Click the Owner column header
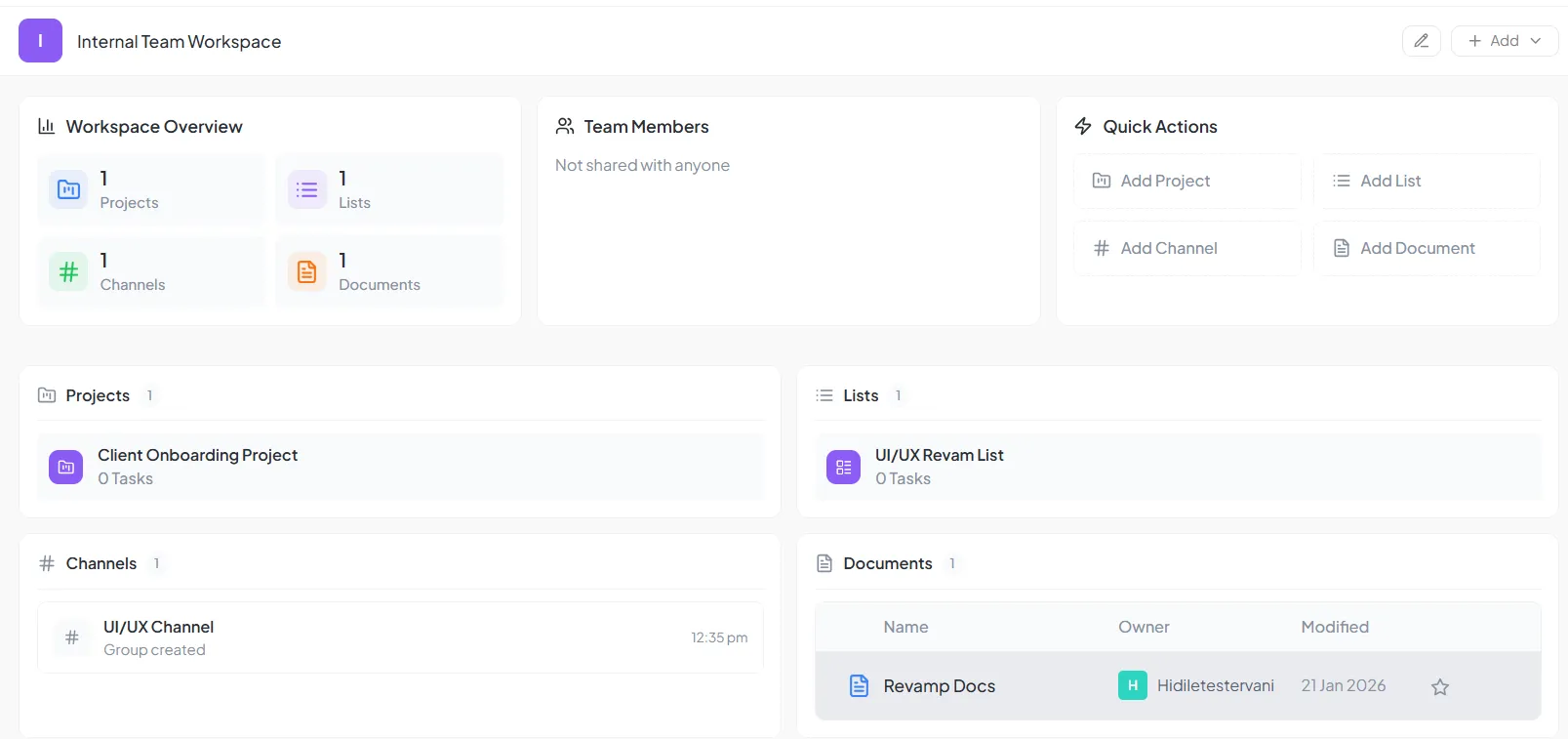The width and height of the screenshot is (1568, 739). (1143, 628)
